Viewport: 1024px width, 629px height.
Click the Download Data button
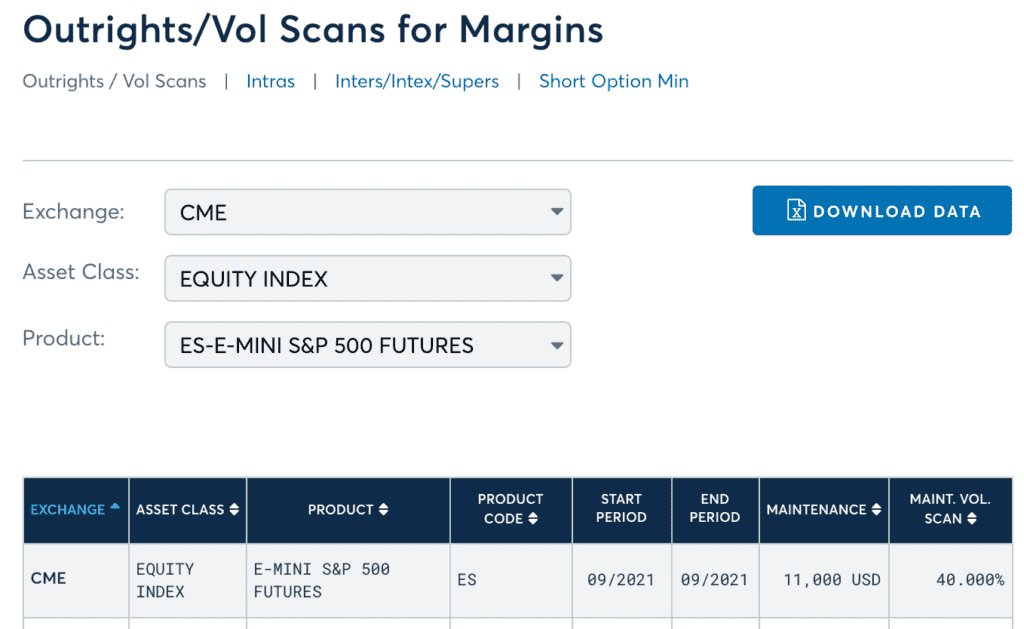[881, 211]
